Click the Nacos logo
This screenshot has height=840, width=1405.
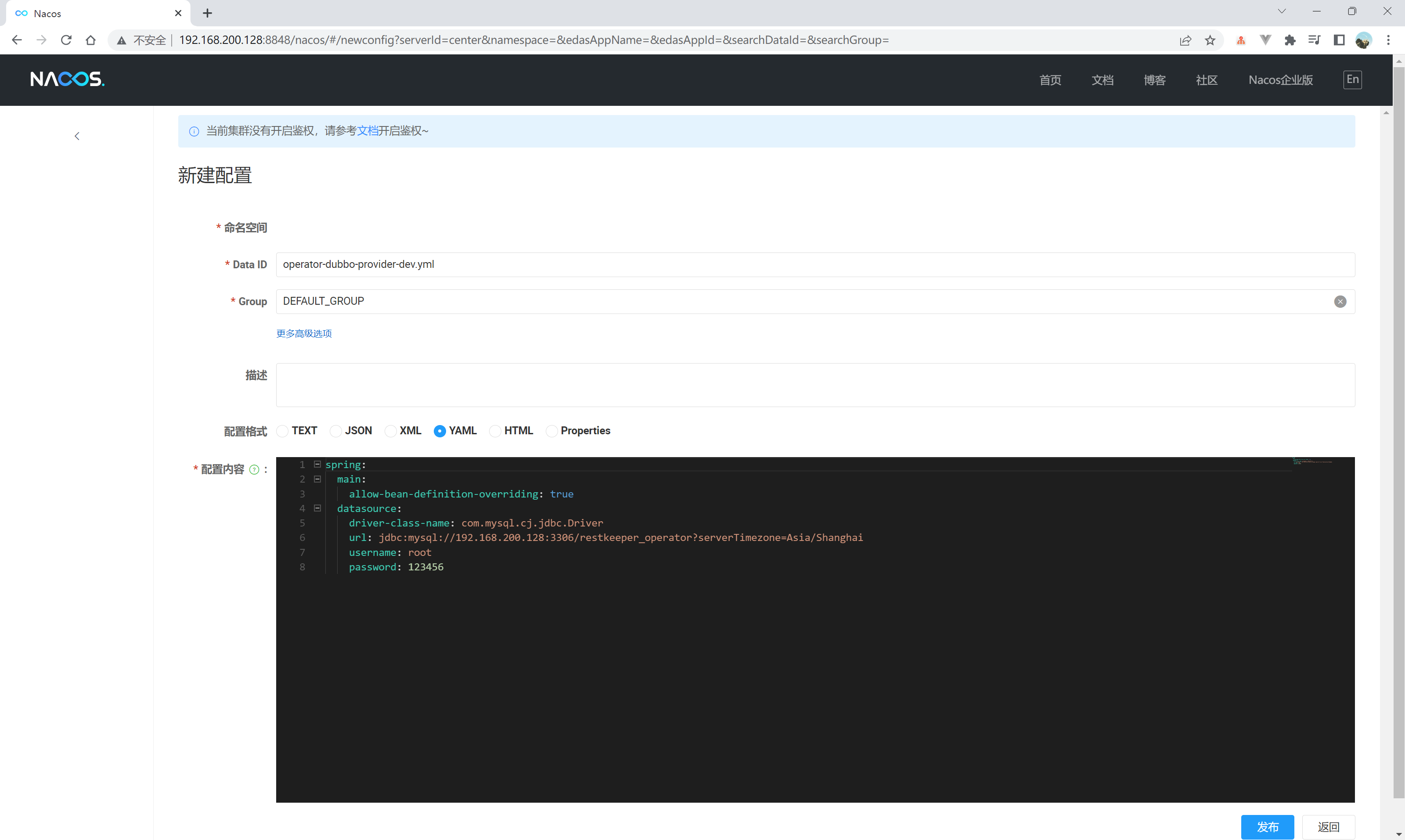(x=67, y=79)
